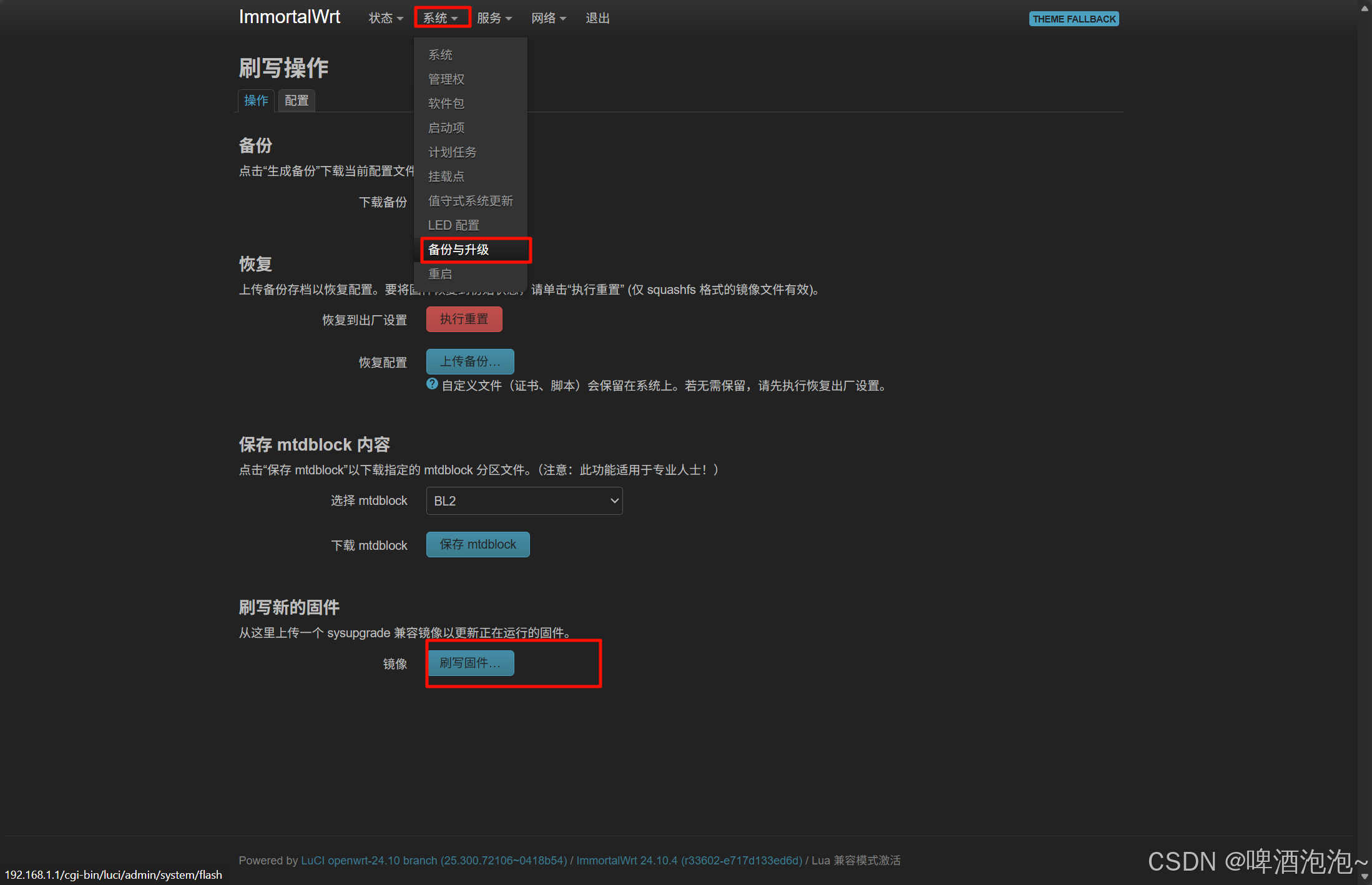The width and height of the screenshot is (1372, 885).
Task: Open the 选择 mtdblock BL2 dropdown
Action: click(x=524, y=501)
